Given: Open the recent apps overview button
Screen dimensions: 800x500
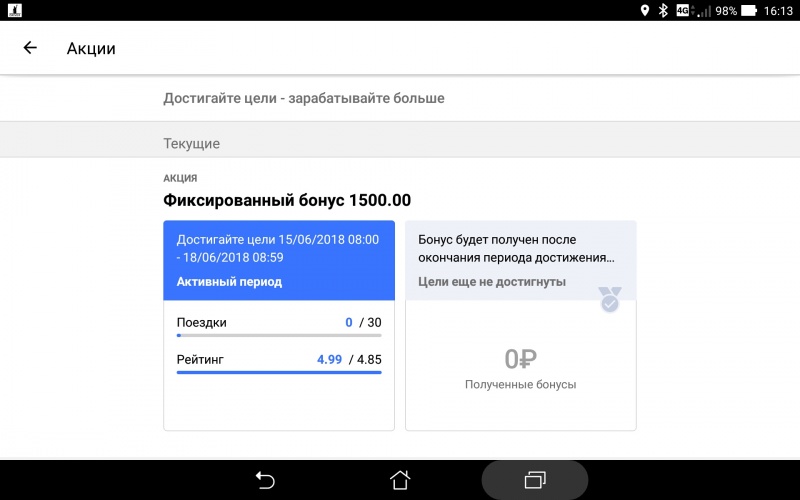Looking at the screenshot, I should coord(535,480).
